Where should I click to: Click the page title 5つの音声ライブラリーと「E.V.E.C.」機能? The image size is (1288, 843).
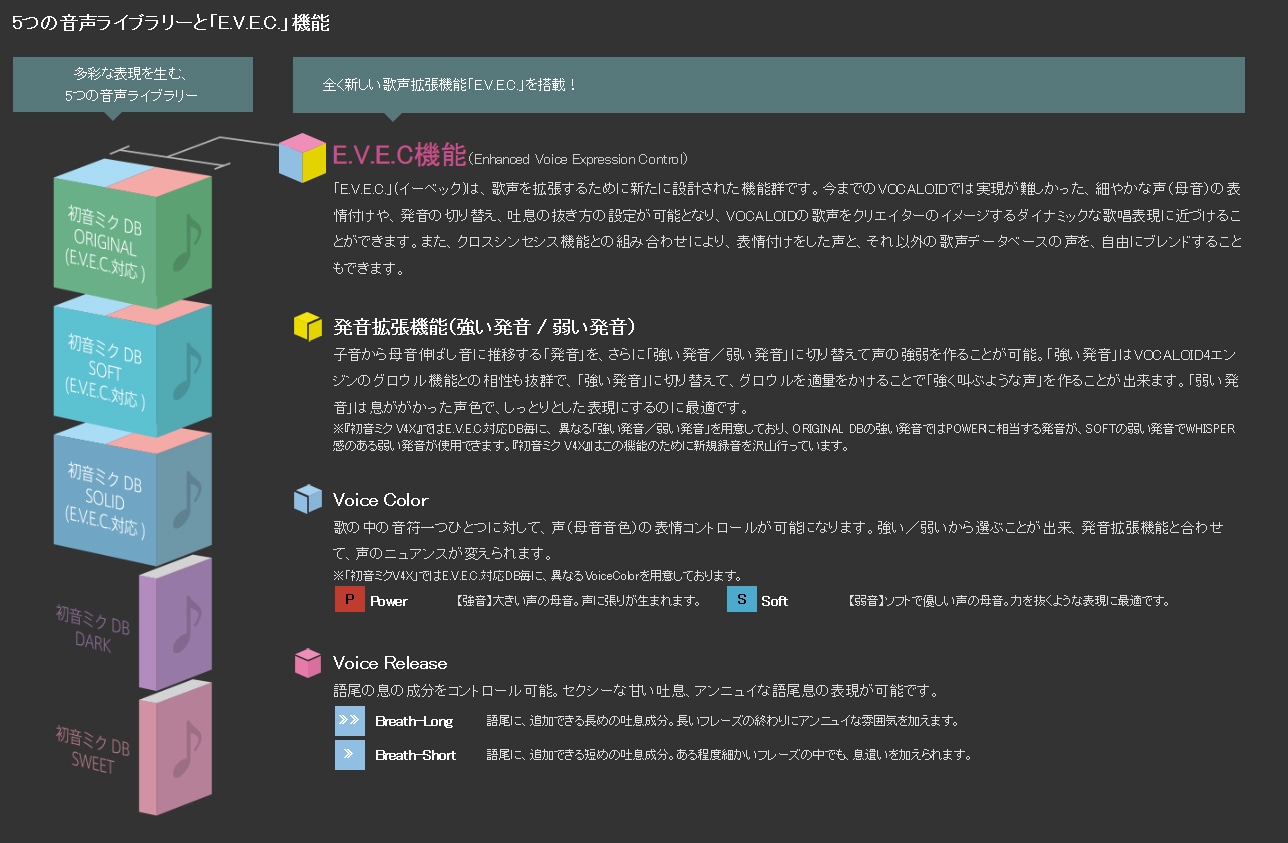tap(170, 23)
